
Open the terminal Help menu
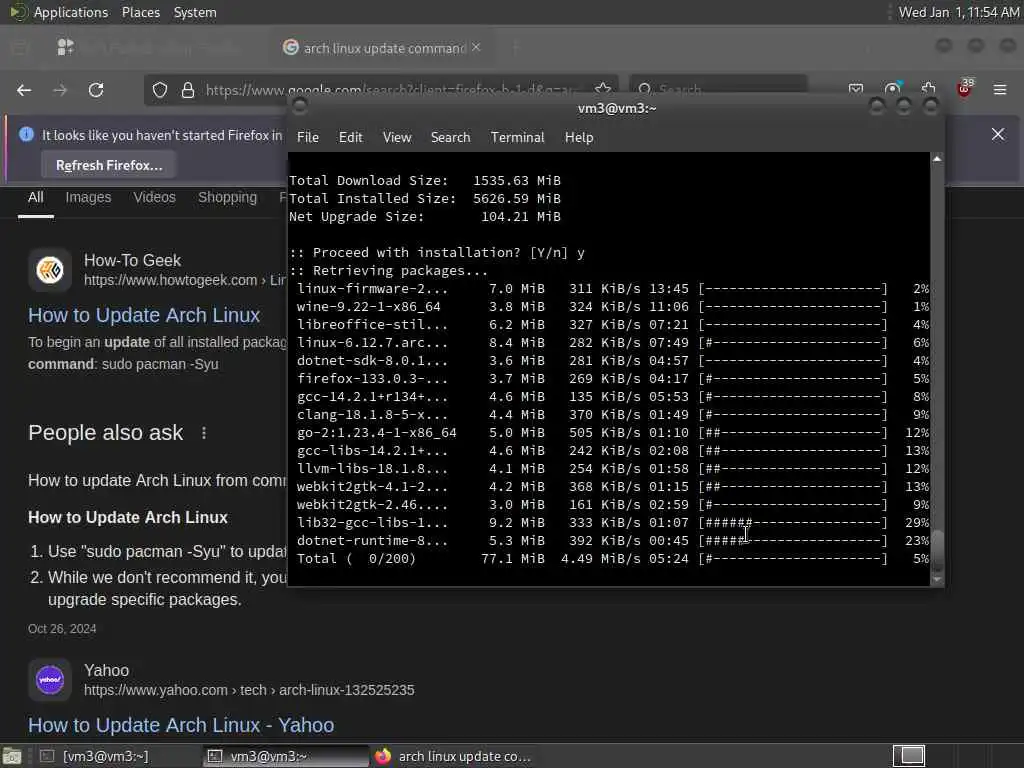coord(579,137)
